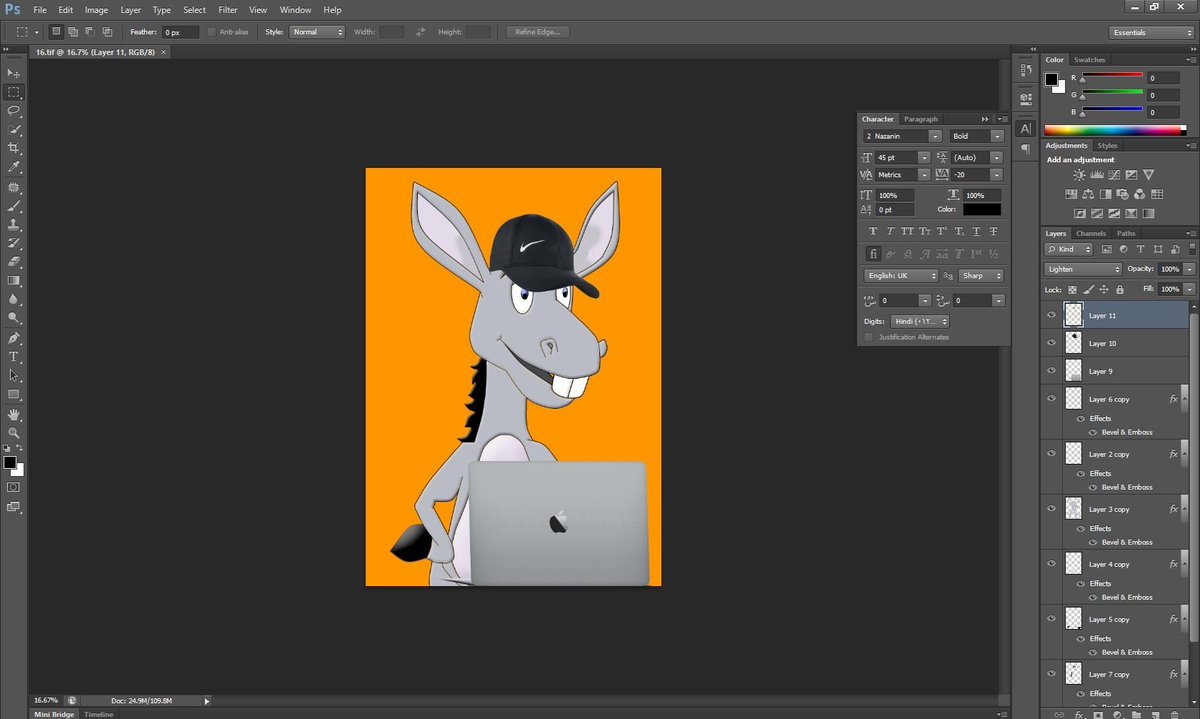Open the Layer menu
Screen dimensions: 1200x719
coord(131,10)
